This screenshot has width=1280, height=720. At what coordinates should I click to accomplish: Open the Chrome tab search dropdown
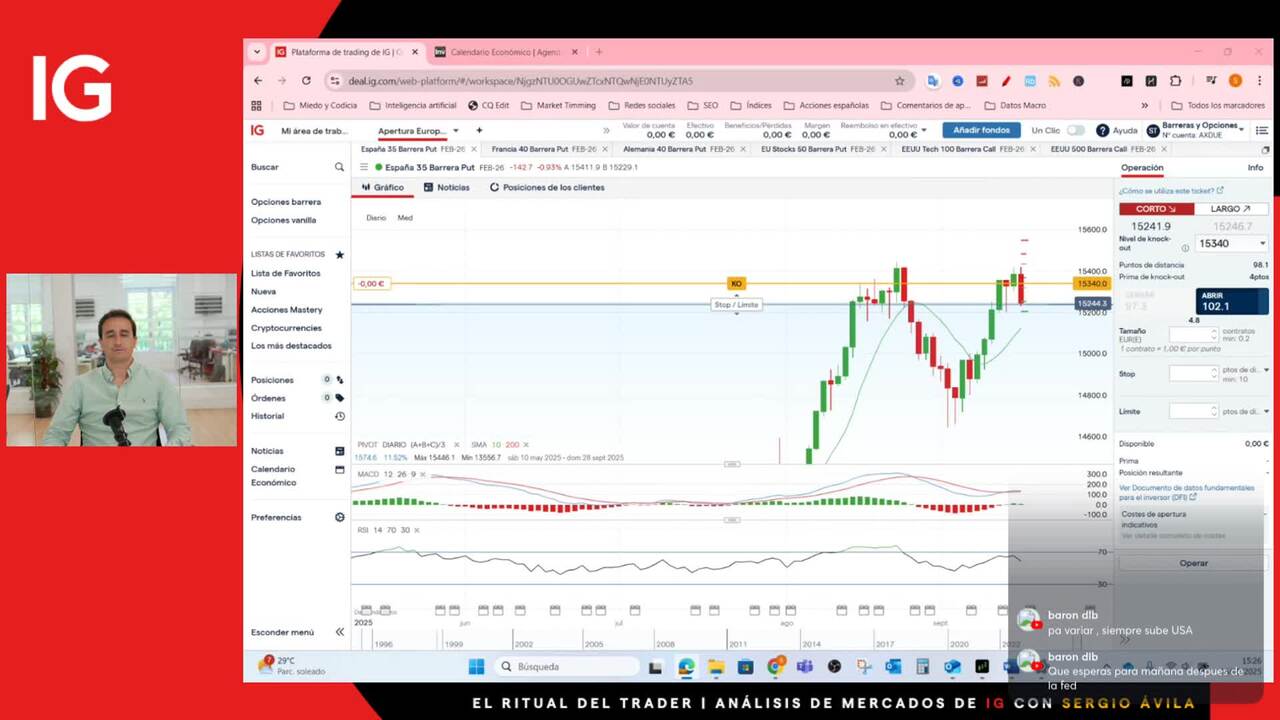click(257, 52)
